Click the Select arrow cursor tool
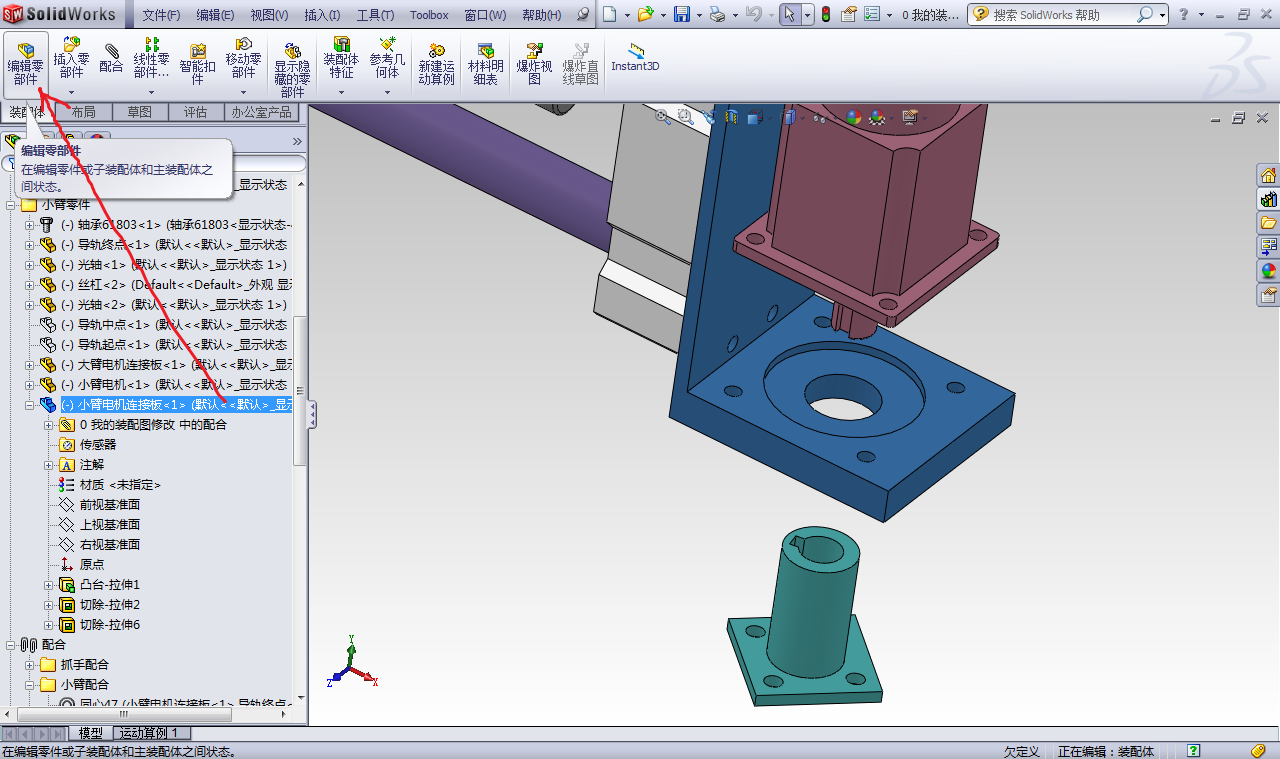The image size is (1280, 759). [x=789, y=14]
